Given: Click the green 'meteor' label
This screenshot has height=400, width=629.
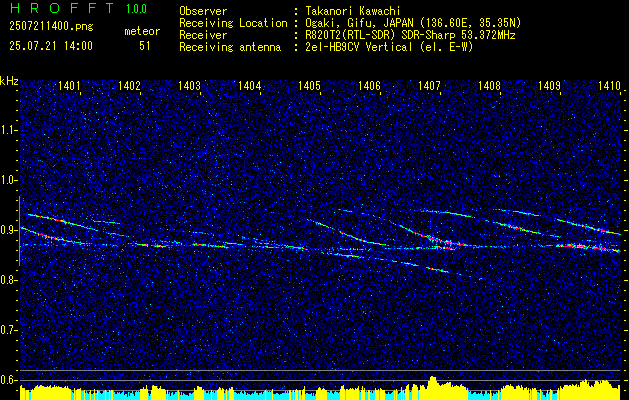Looking at the screenshot, I should 142,31.
